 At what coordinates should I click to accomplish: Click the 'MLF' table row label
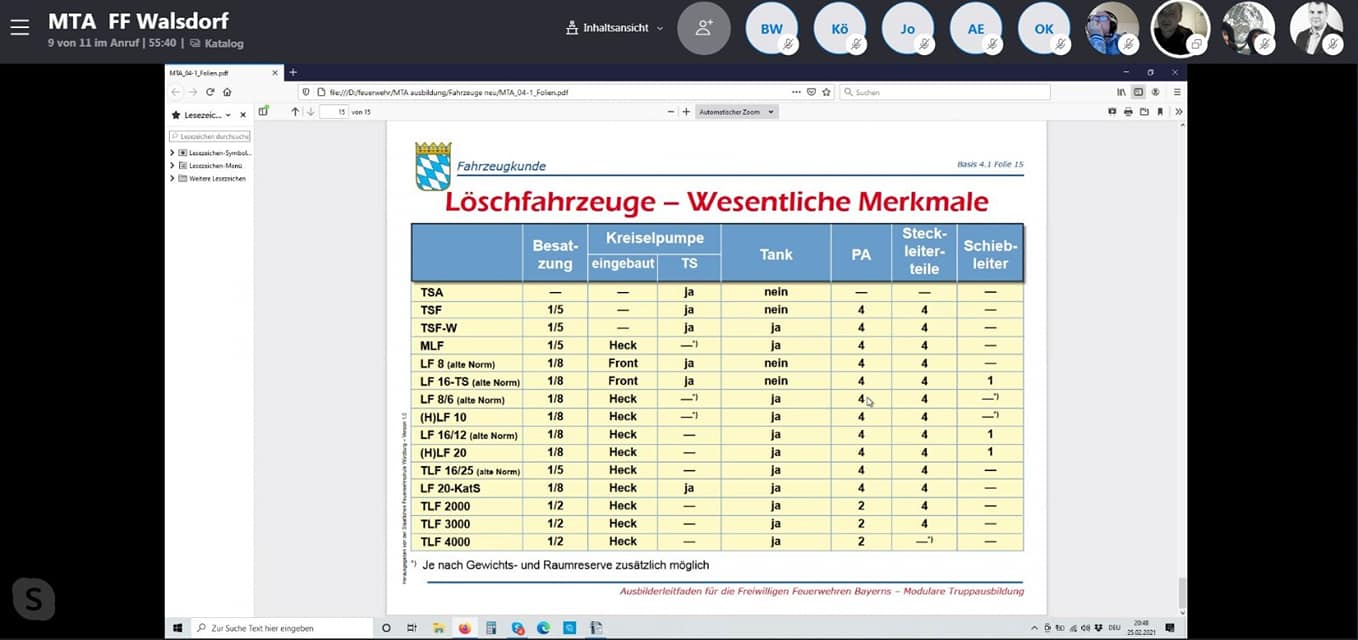[432, 345]
